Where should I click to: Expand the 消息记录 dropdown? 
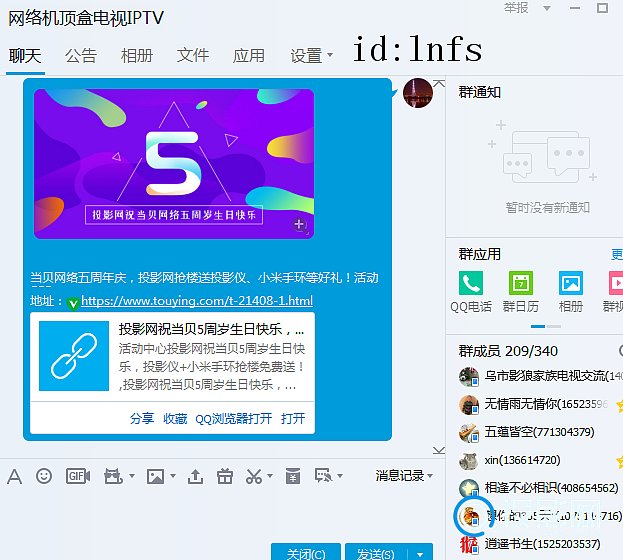pos(404,476)
